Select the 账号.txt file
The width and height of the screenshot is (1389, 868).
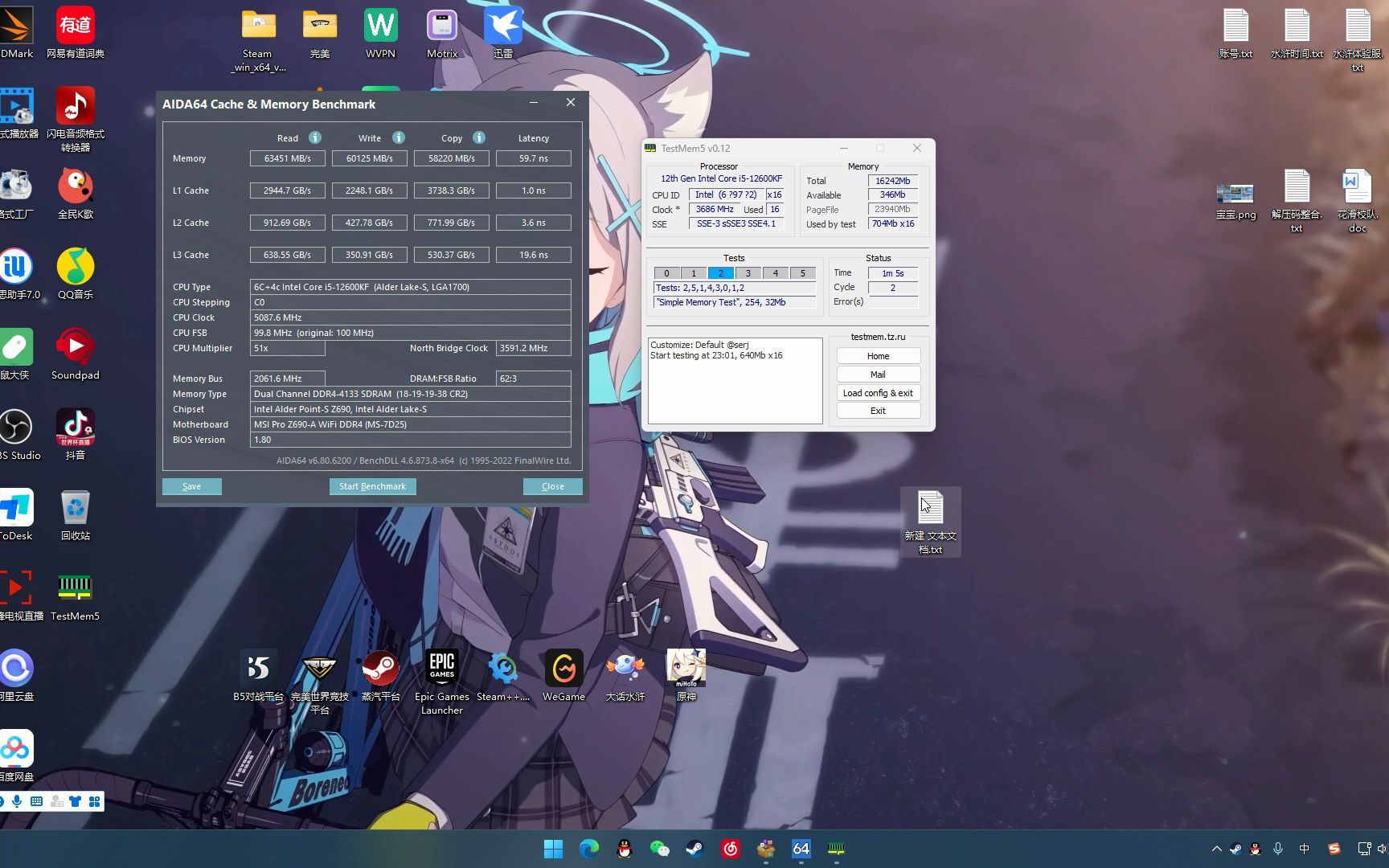click(1235, 32)
